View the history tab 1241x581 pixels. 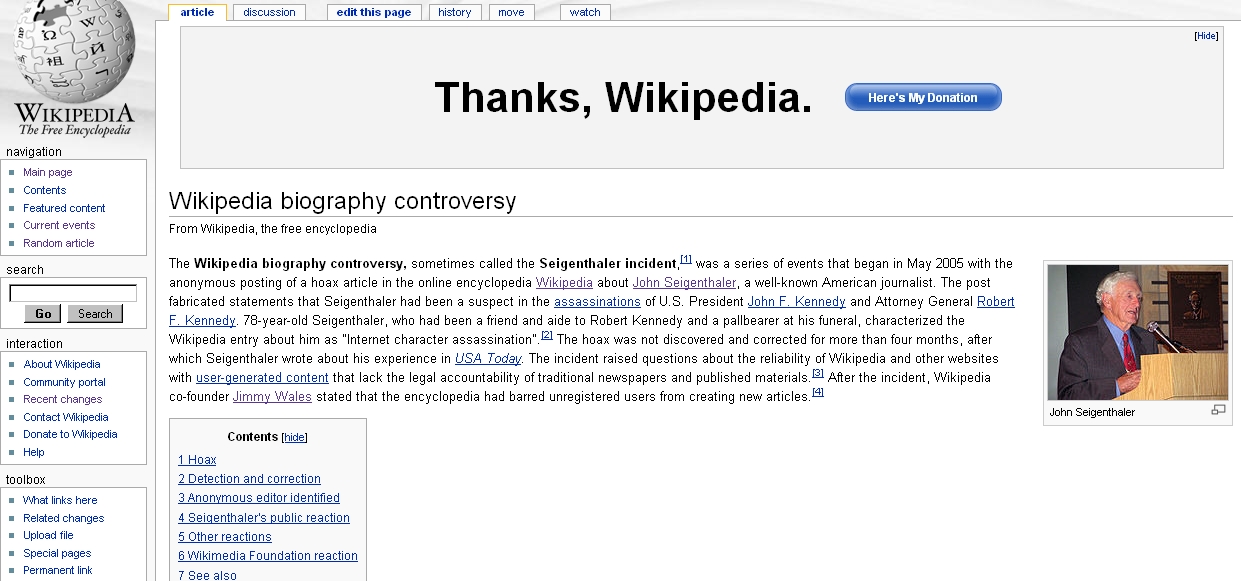[x=454, y=12]
